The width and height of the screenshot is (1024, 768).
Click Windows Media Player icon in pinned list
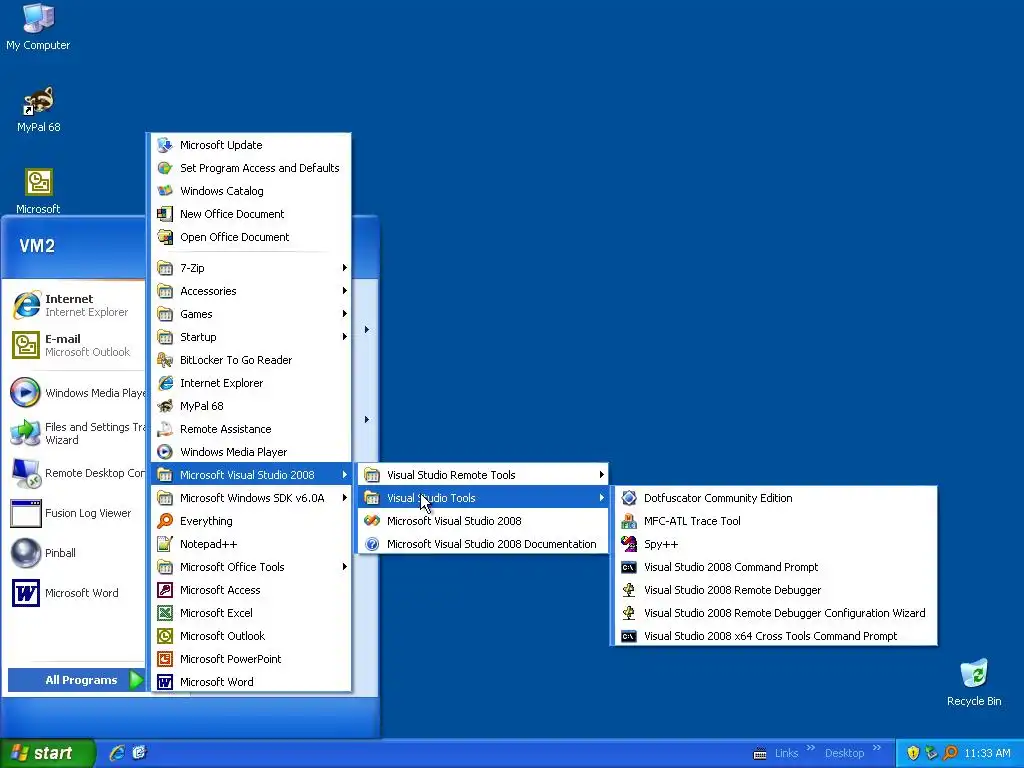pos(26,392)
